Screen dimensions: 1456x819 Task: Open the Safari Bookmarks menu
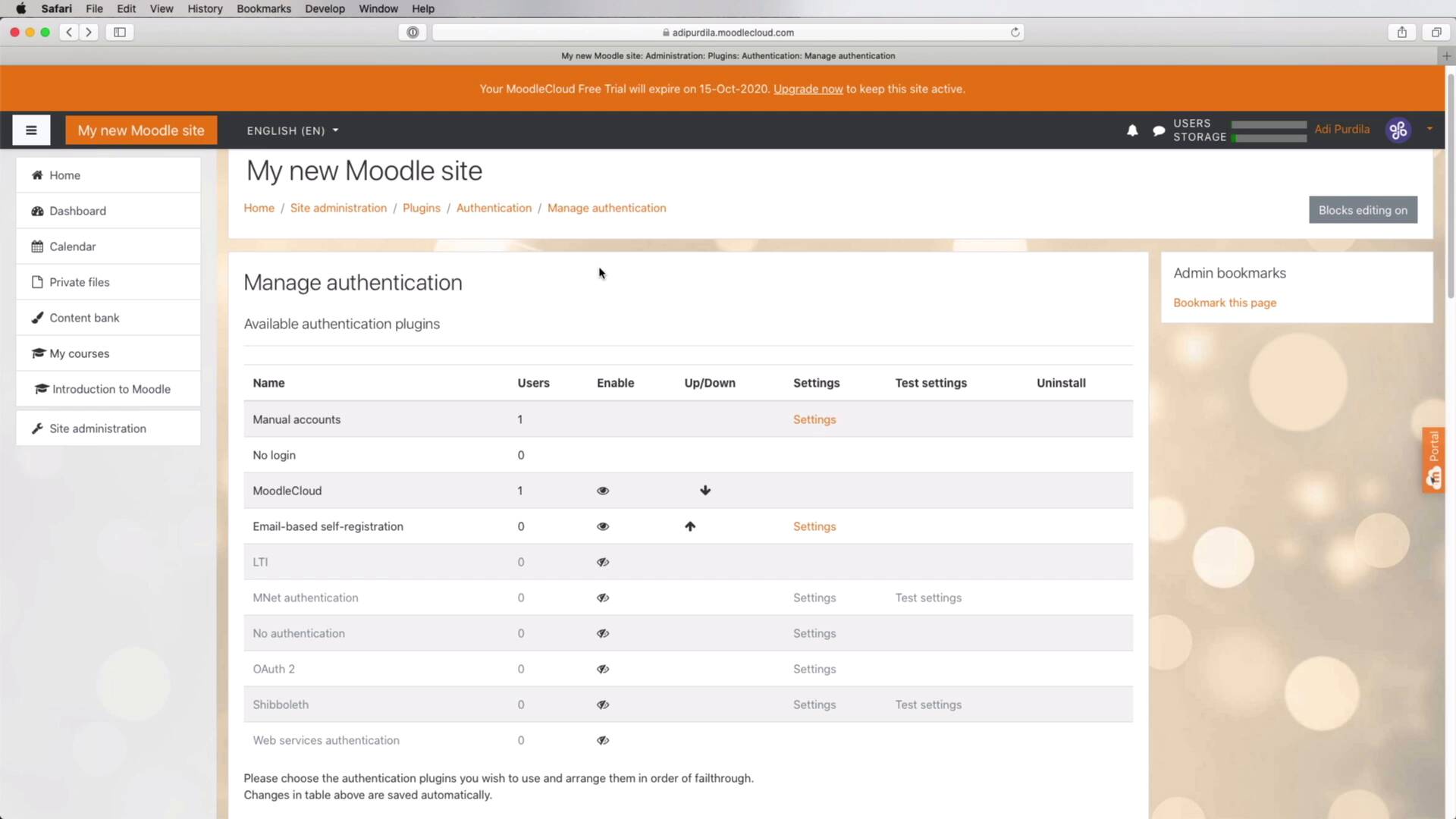263,8
